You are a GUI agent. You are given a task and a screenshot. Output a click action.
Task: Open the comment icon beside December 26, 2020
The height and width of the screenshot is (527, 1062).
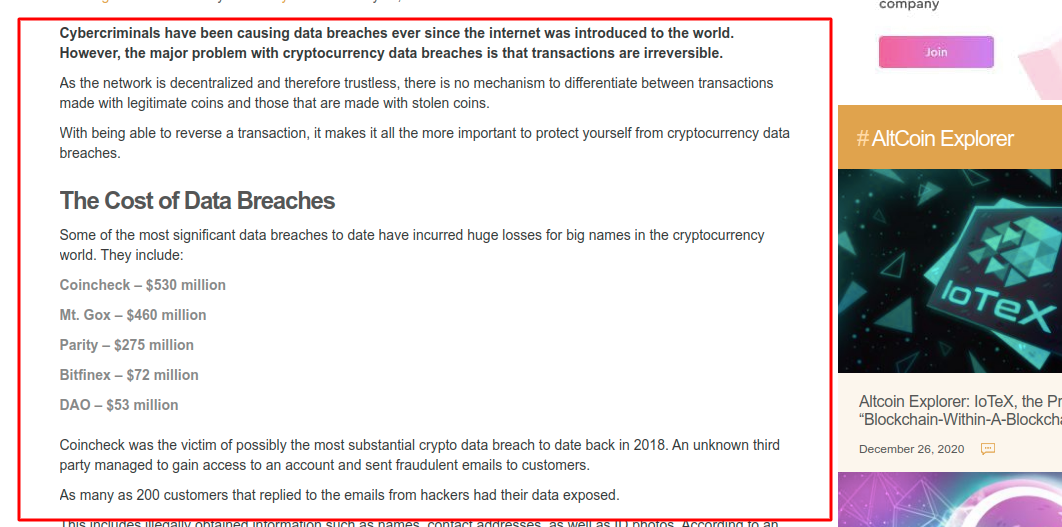[988, 448]
